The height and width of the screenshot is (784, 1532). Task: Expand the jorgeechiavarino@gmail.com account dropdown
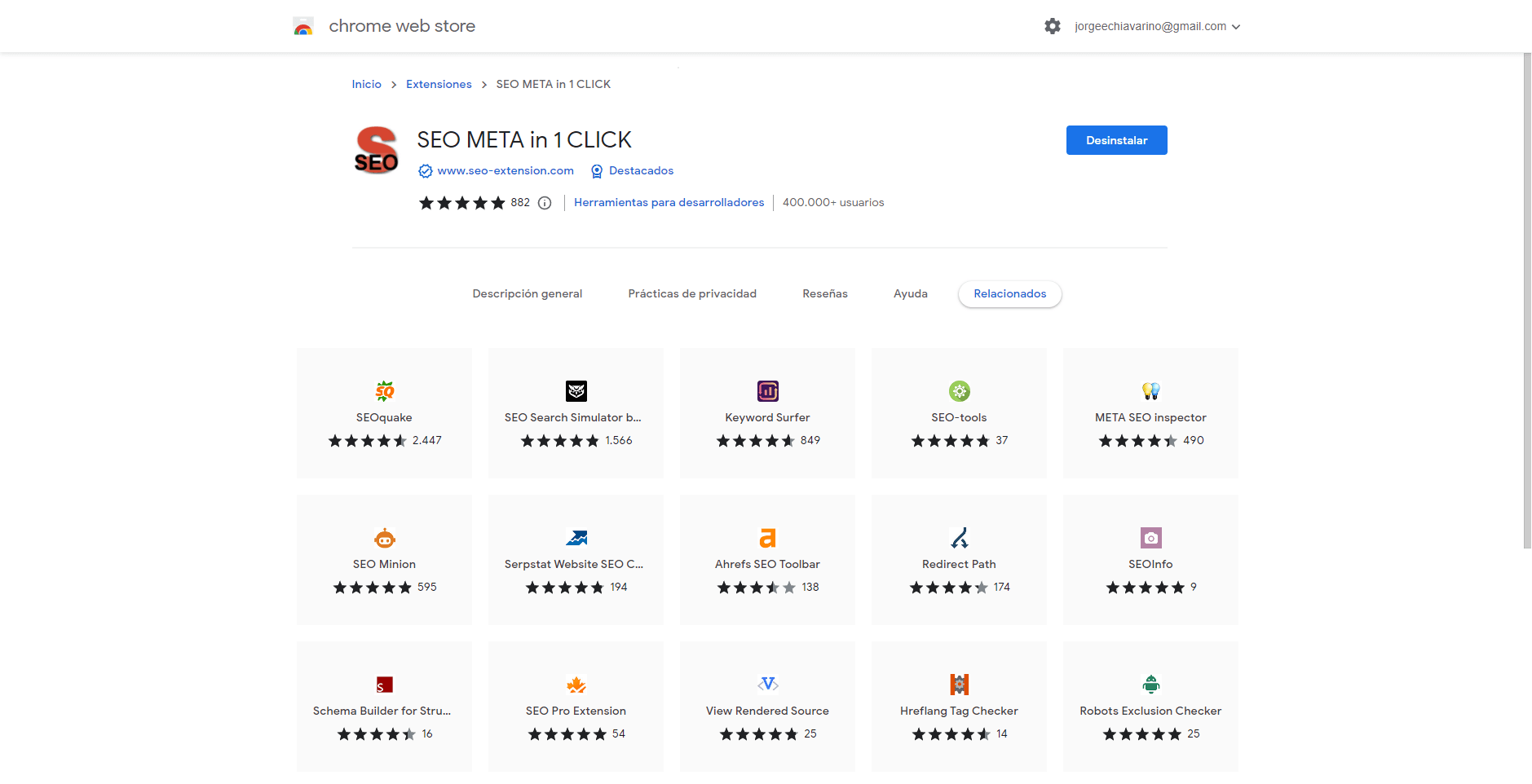[x=1157, y=26]
